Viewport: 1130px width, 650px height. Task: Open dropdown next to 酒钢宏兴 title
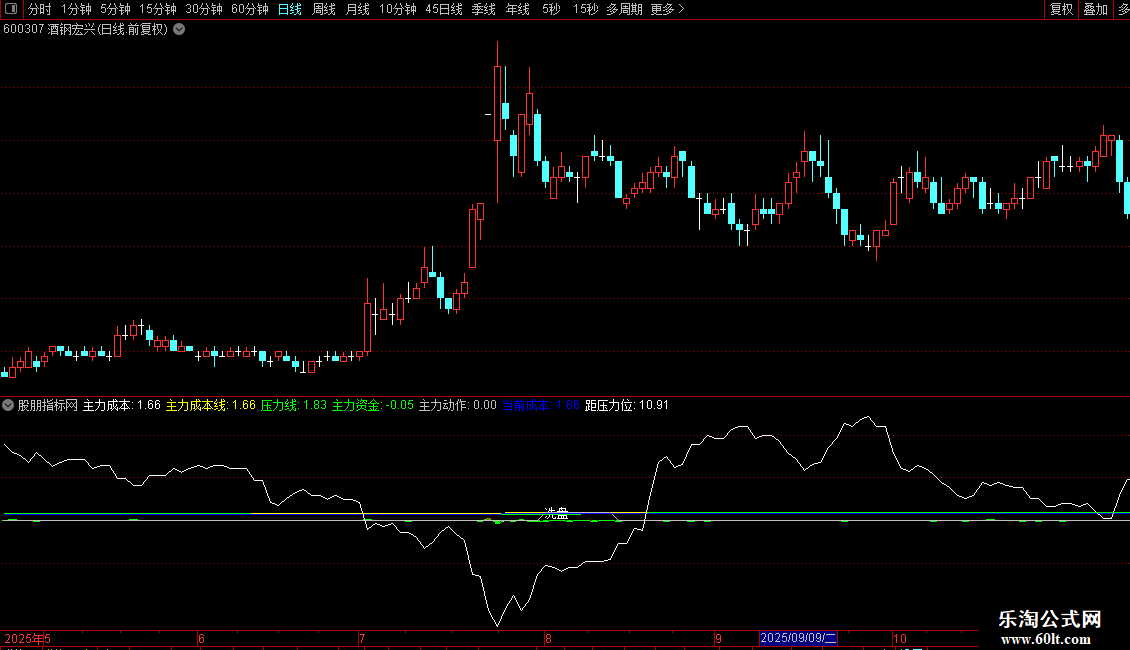coord(179,30)
